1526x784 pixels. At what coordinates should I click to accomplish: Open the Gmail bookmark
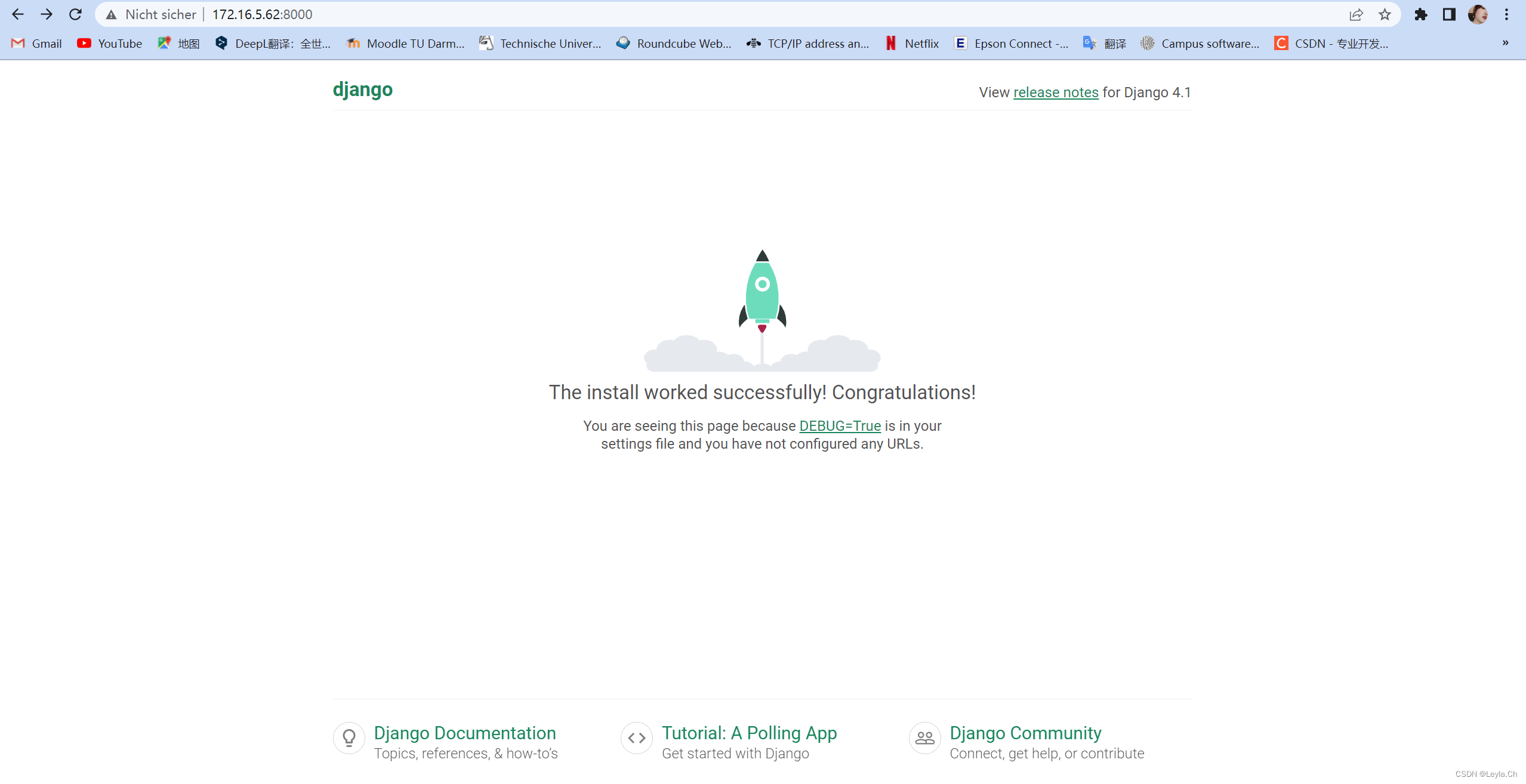point(37,44)
